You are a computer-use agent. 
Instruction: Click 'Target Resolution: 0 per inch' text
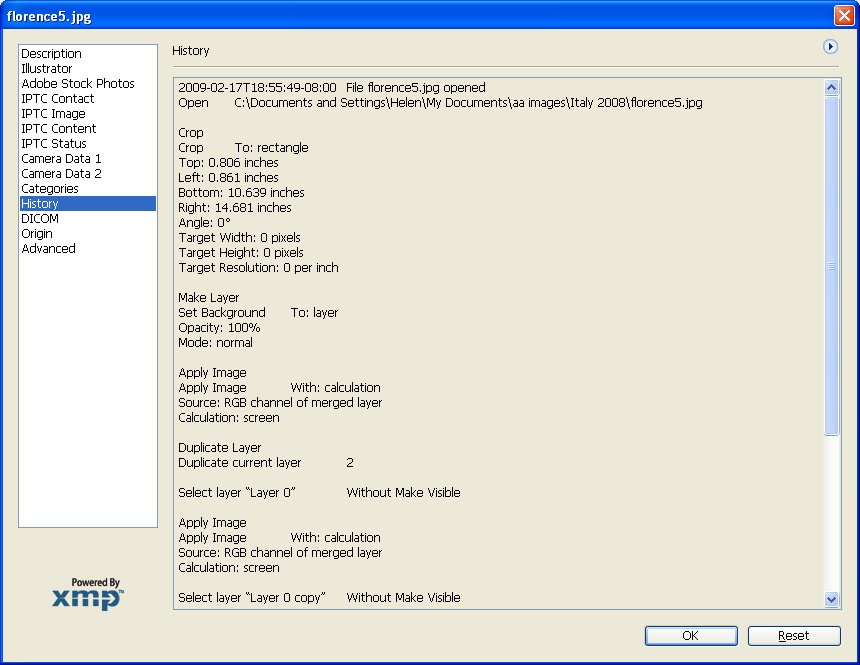point(258,268)
